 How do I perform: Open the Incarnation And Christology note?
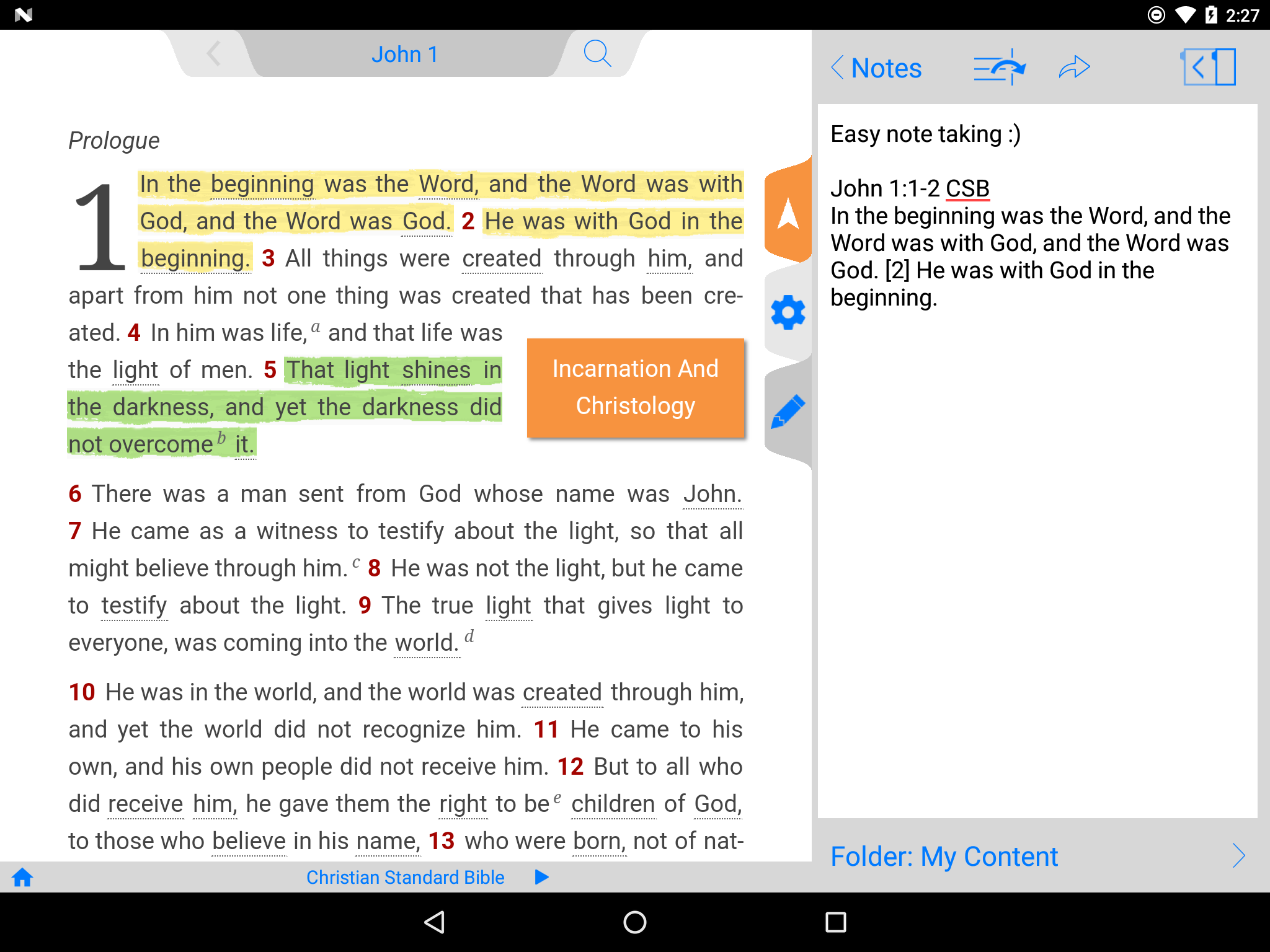pos(636,388)
